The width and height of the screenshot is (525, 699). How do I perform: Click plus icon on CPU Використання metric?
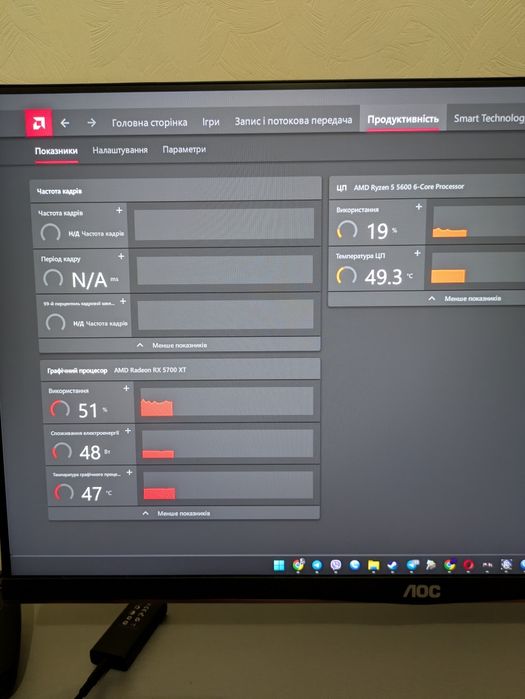(418, 206)
